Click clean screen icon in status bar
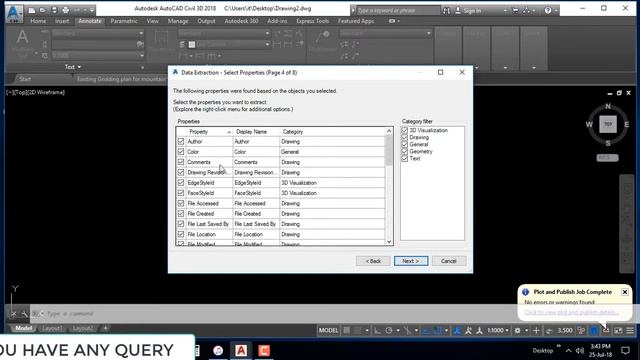 619,330
